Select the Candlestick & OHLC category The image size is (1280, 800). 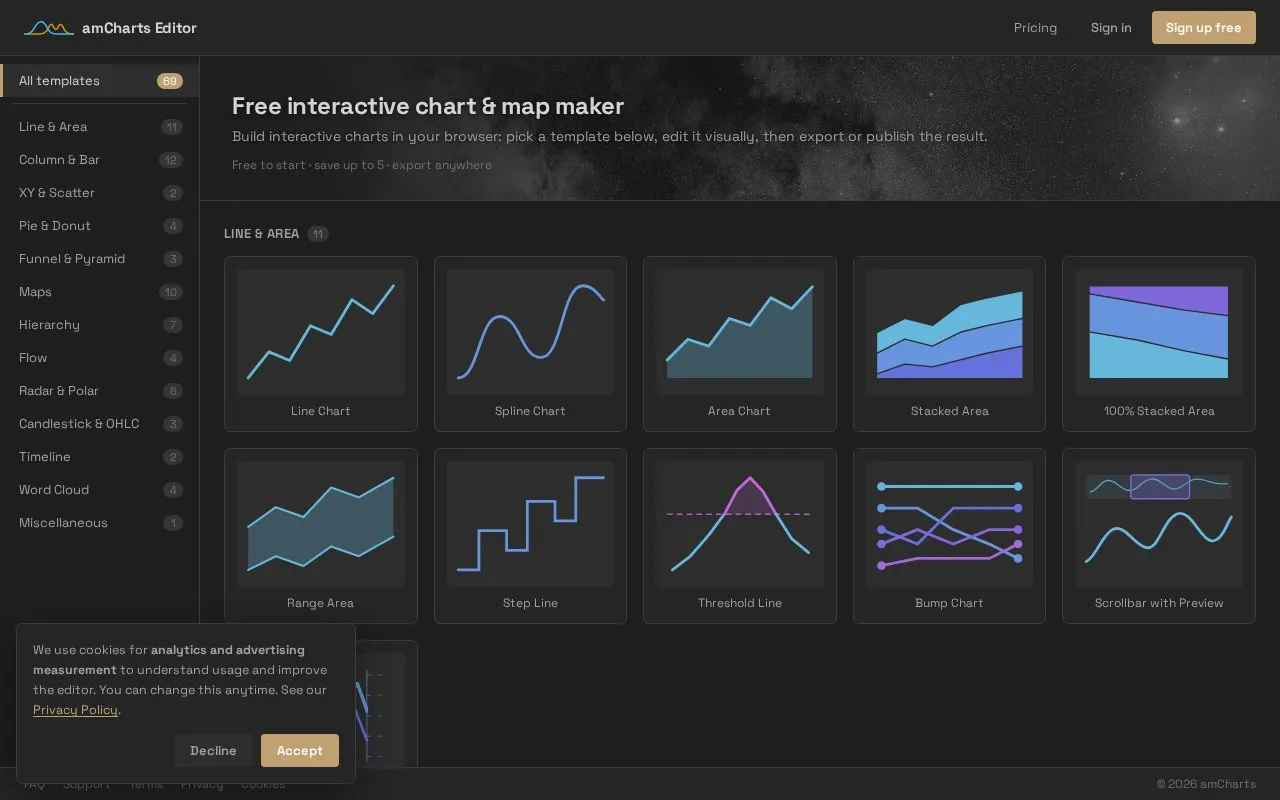pyautogui.click(x=100, y=424)
